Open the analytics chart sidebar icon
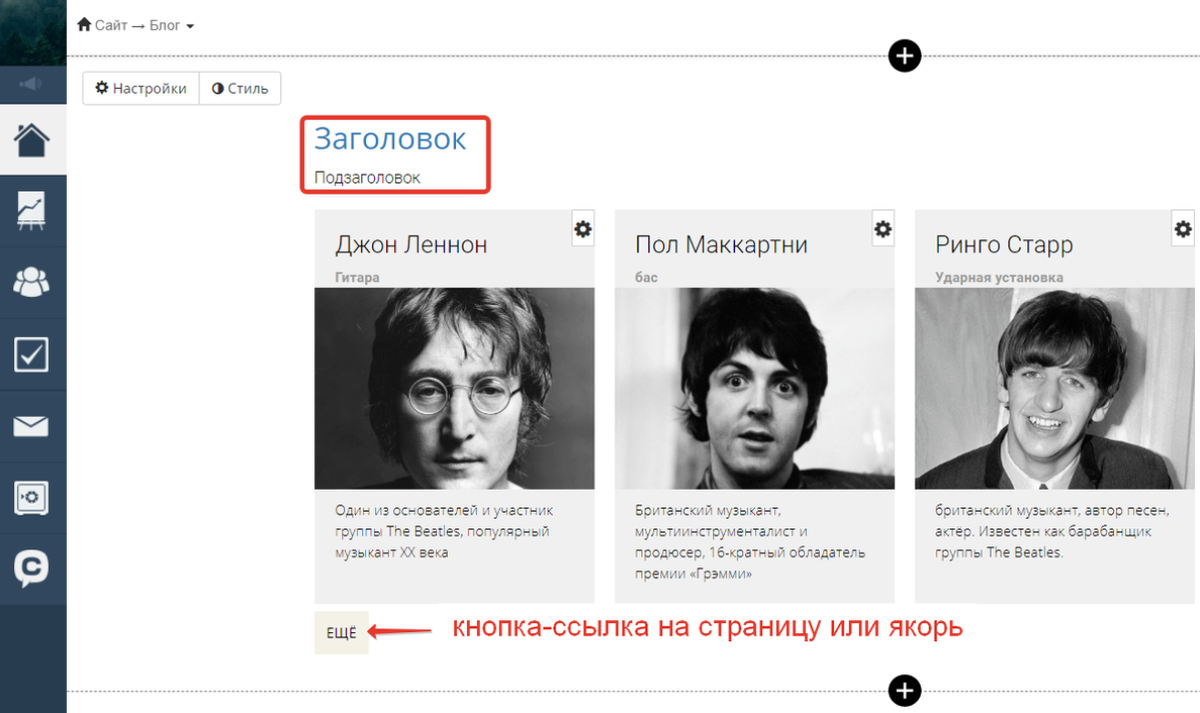The width and height of the screenshot is (1200, 713). pyautogui.click(x=32, y=211)
